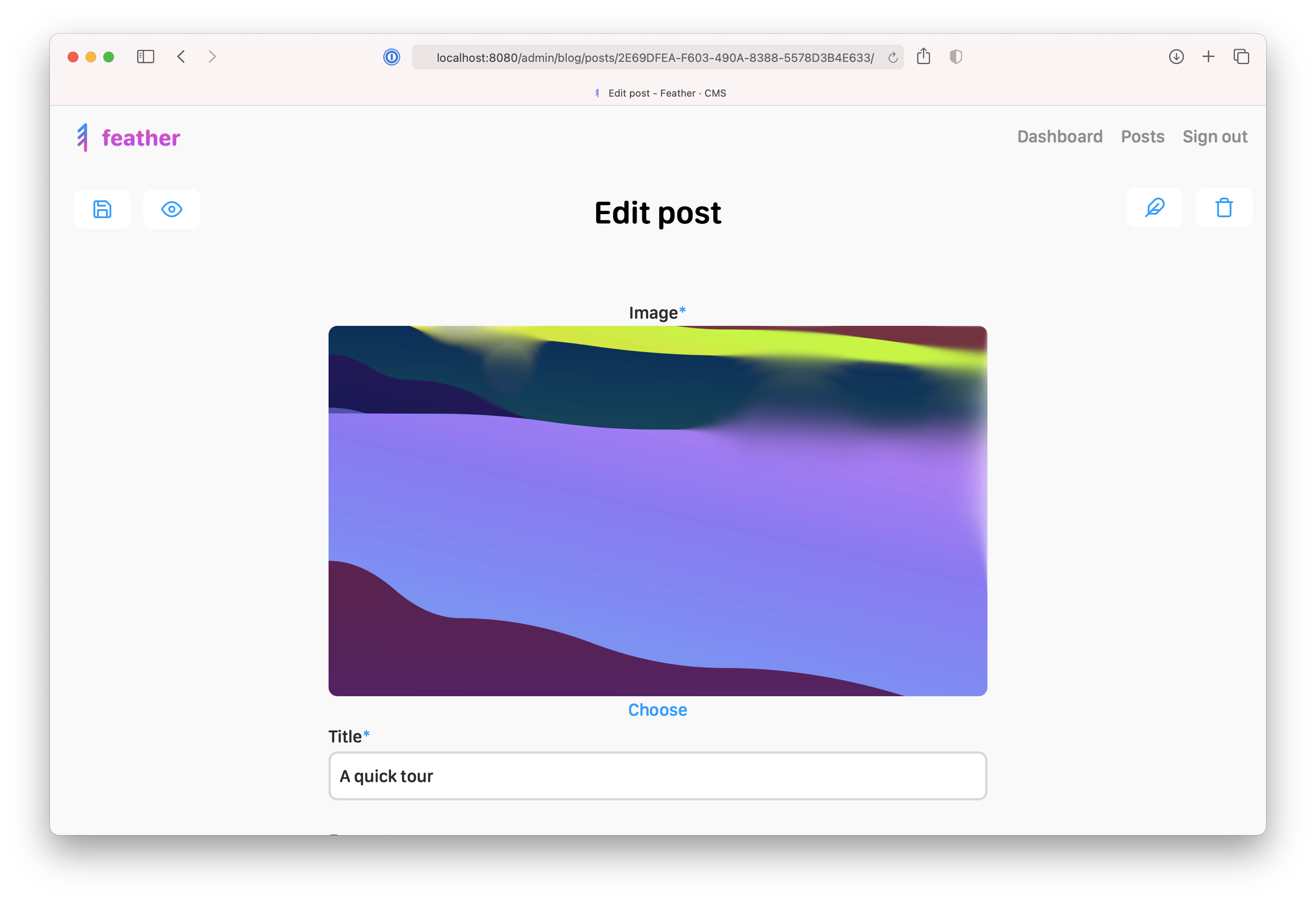Choose a new image for the post

click(x=657, y=710)
